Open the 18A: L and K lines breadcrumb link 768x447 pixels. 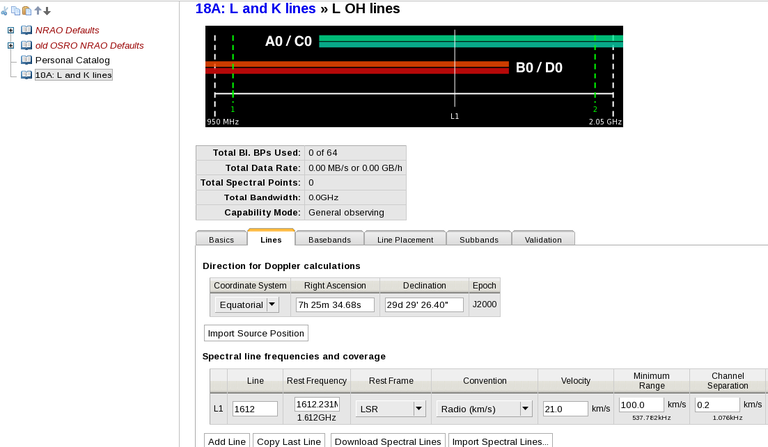coord(255,8)
